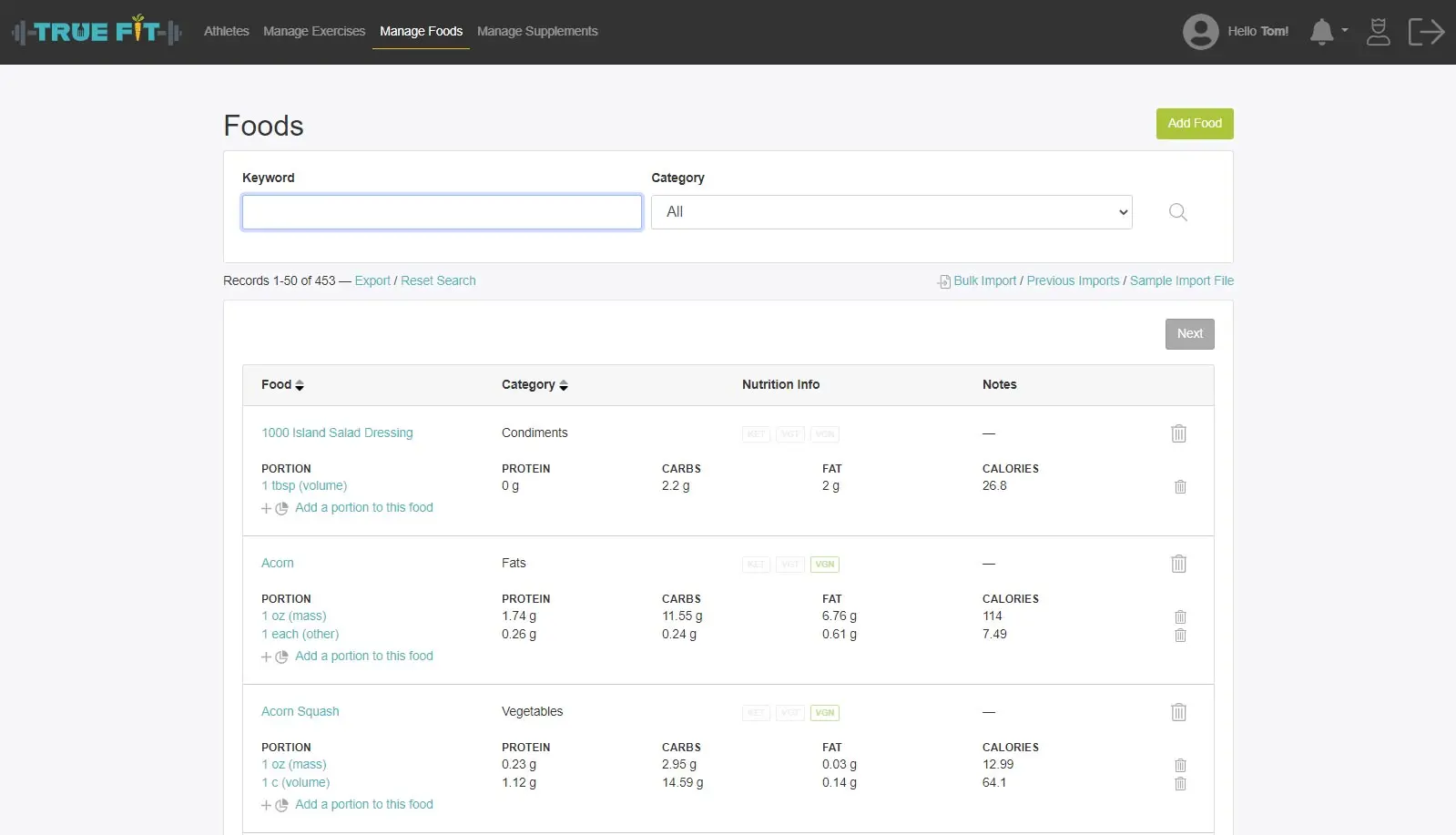Open the Category dropdown showing All
This screenshot has width=1456, height=835.
tap(891, 212)
